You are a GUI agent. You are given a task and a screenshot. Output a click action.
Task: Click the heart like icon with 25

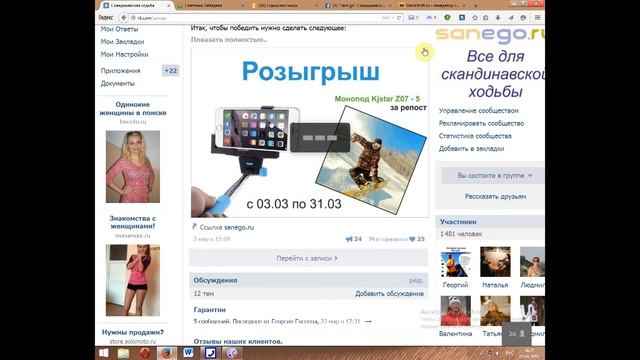tap(412, 239)
